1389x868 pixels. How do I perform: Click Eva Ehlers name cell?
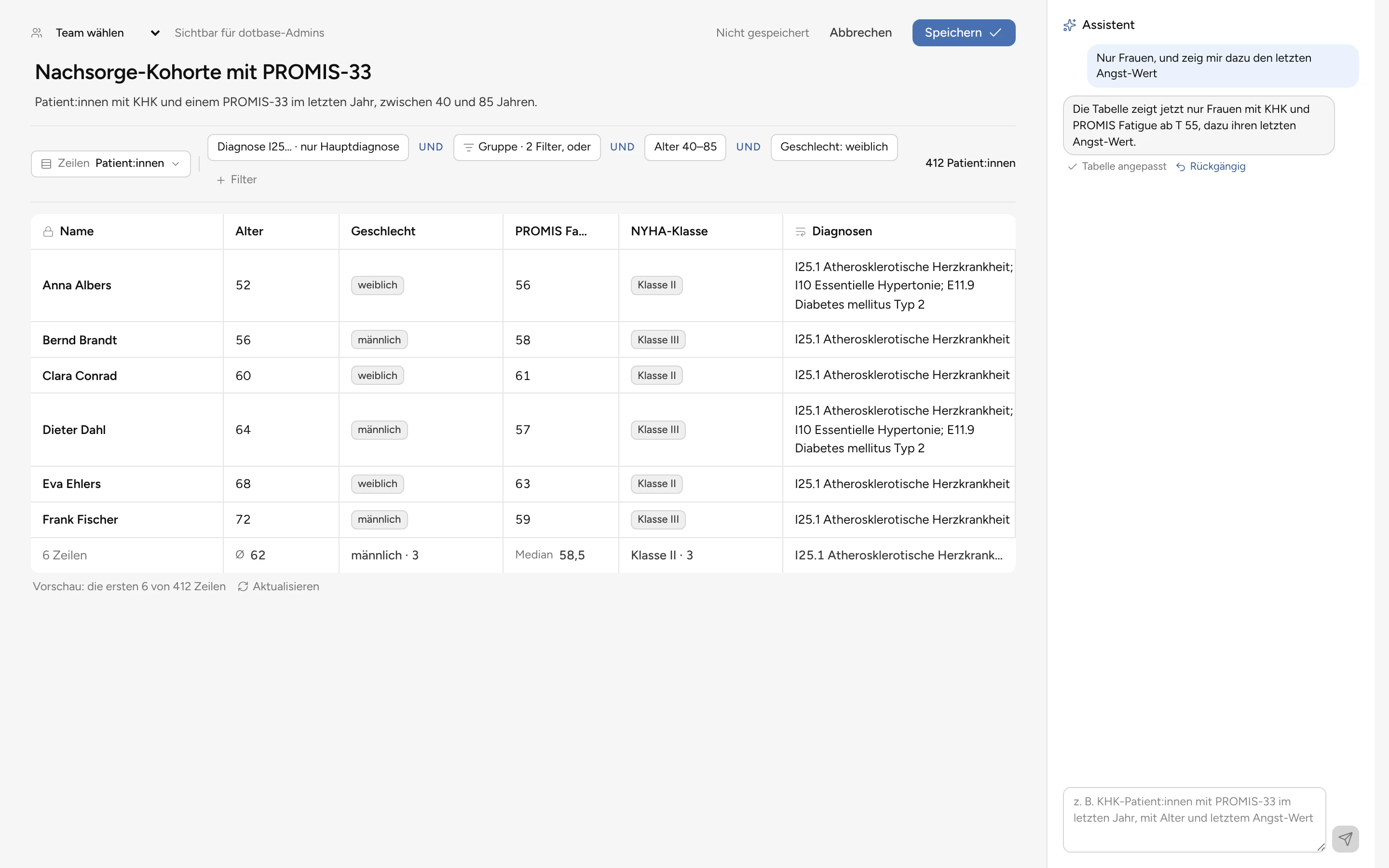127,484
